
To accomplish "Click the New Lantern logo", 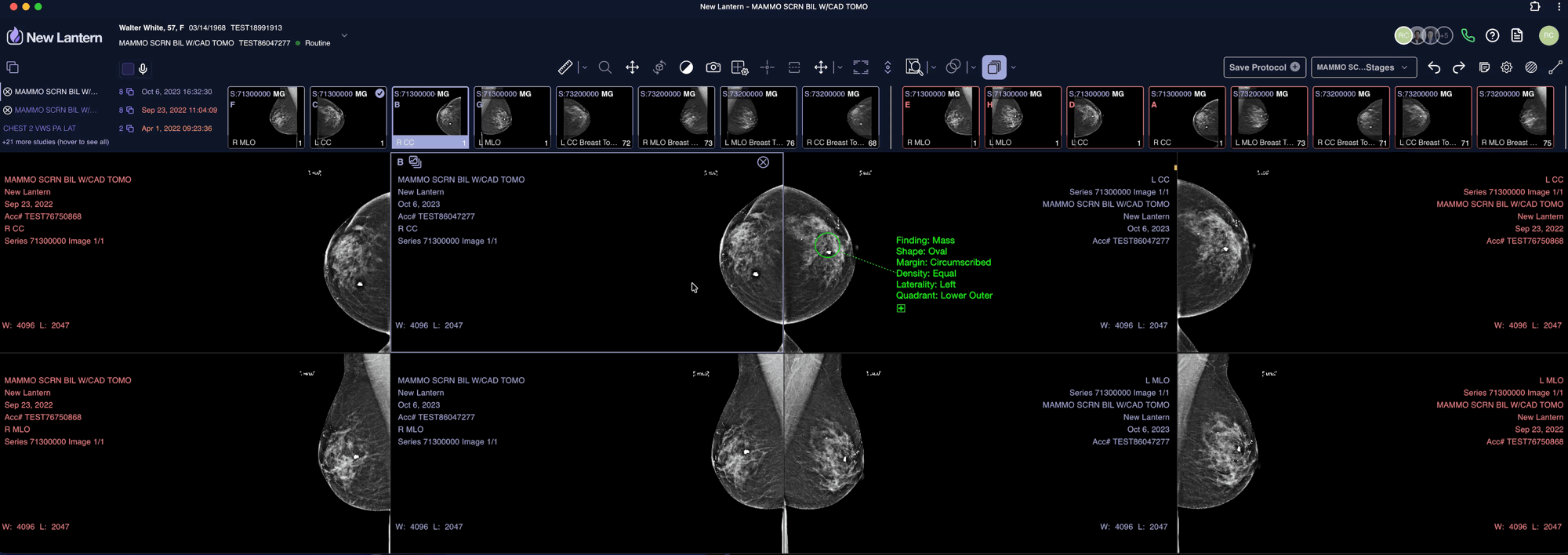I will pyautogui.click(x=54, y=37).
